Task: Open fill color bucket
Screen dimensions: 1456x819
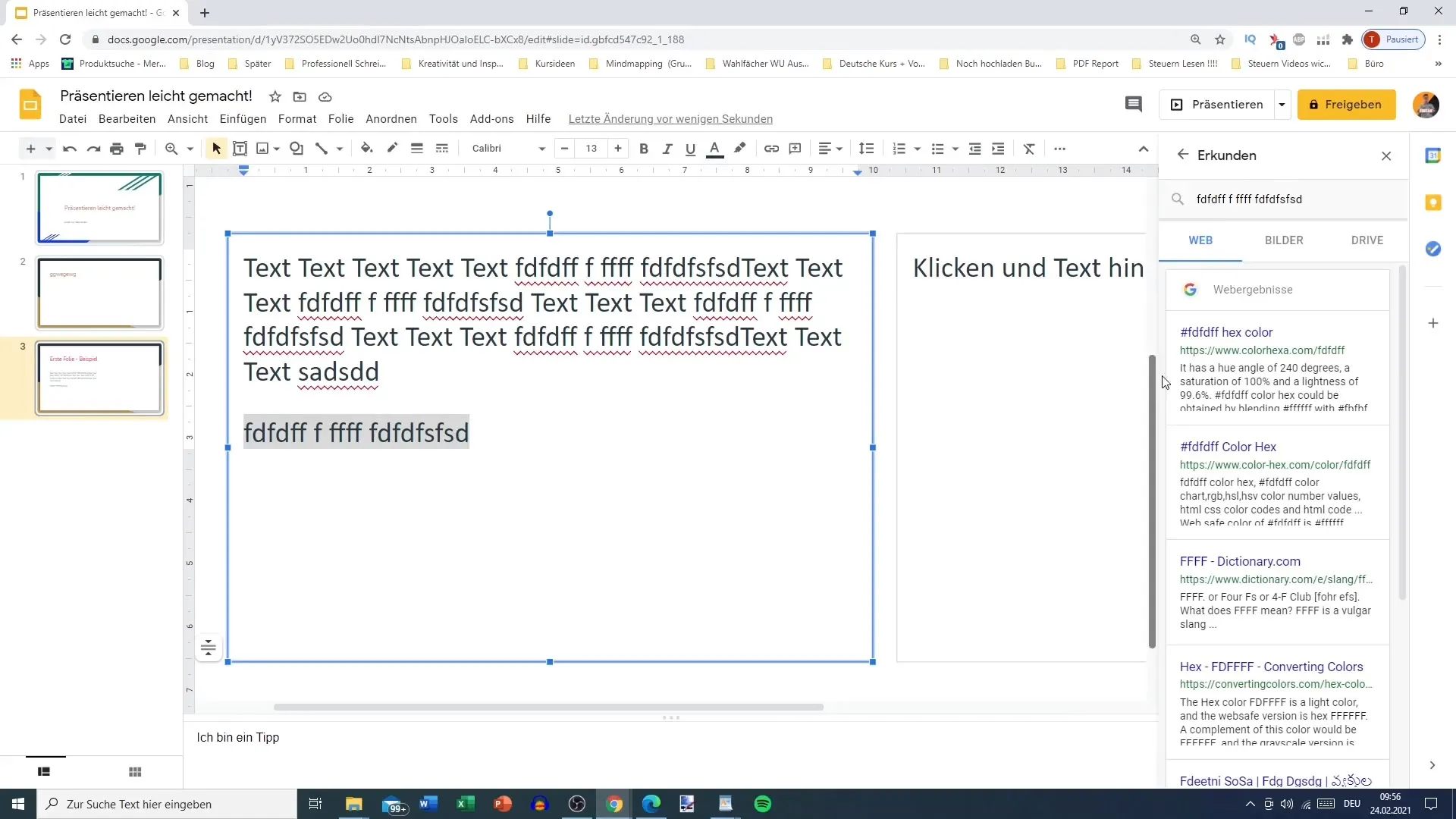Action: click(367, 149)
